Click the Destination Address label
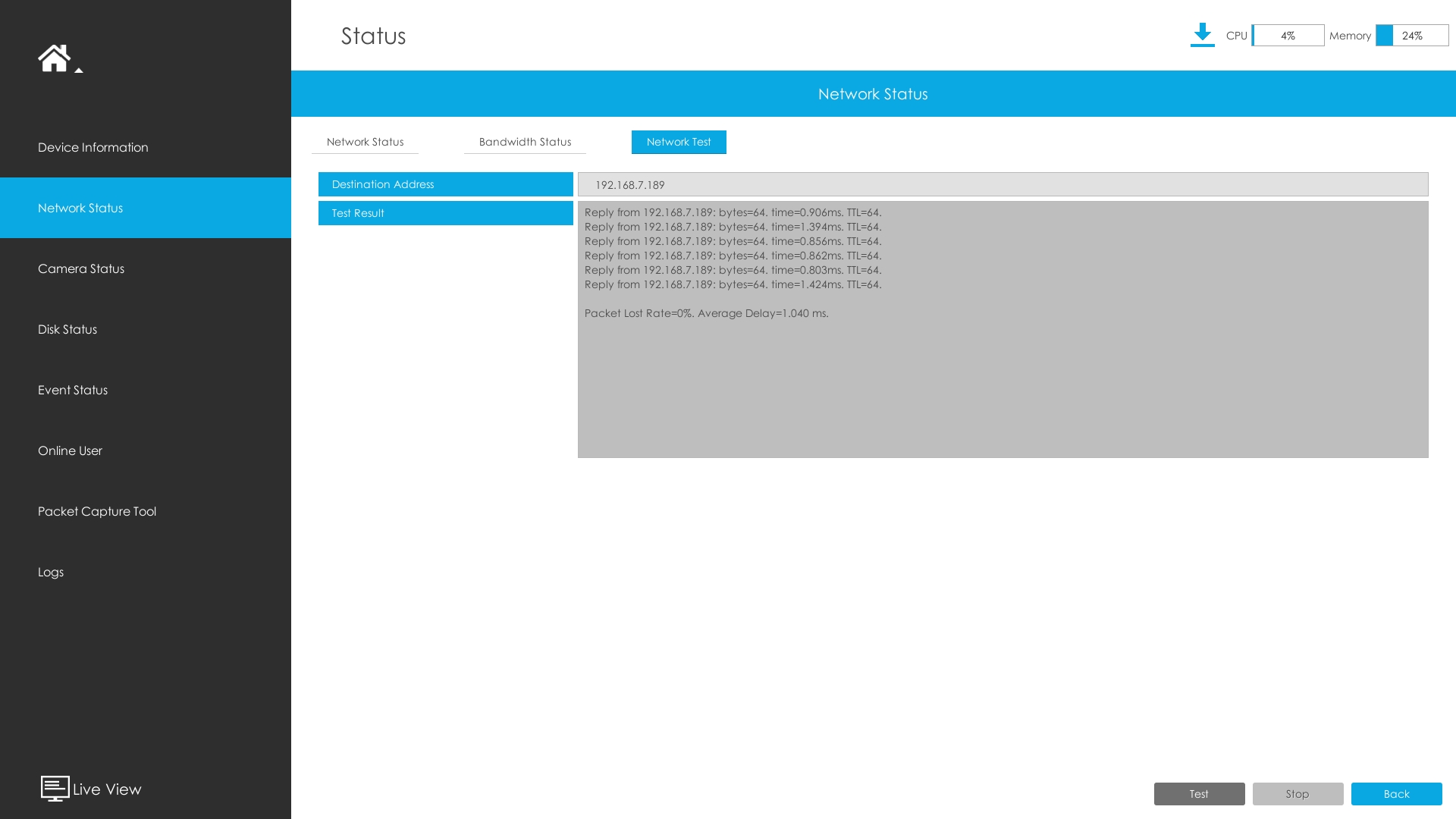This screenshot has height=819, width=1456. click(x=446, y=184)
